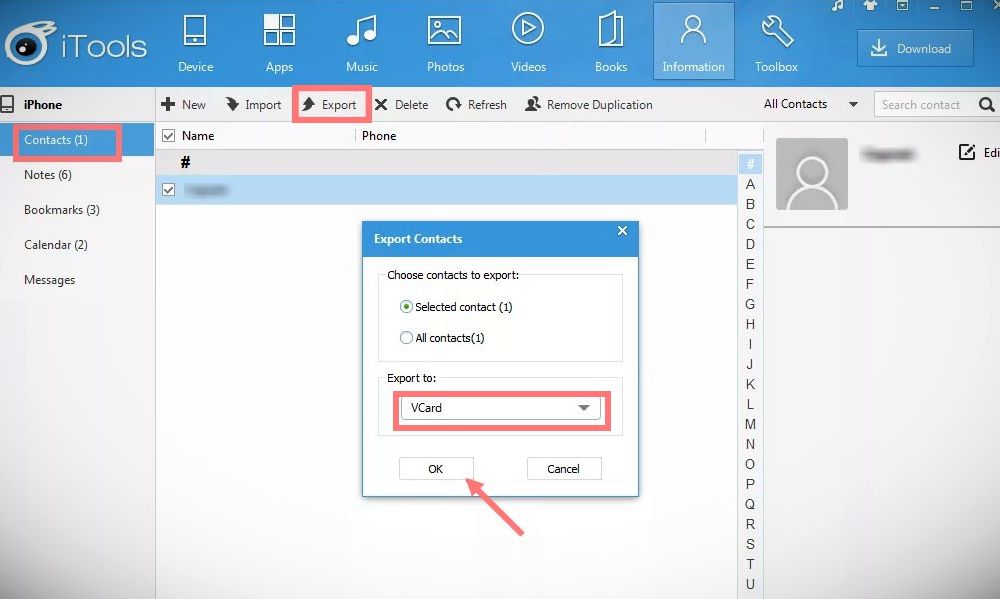Jump to letter A in the index
Screen dimensions: 1000x599
[750, 184]
